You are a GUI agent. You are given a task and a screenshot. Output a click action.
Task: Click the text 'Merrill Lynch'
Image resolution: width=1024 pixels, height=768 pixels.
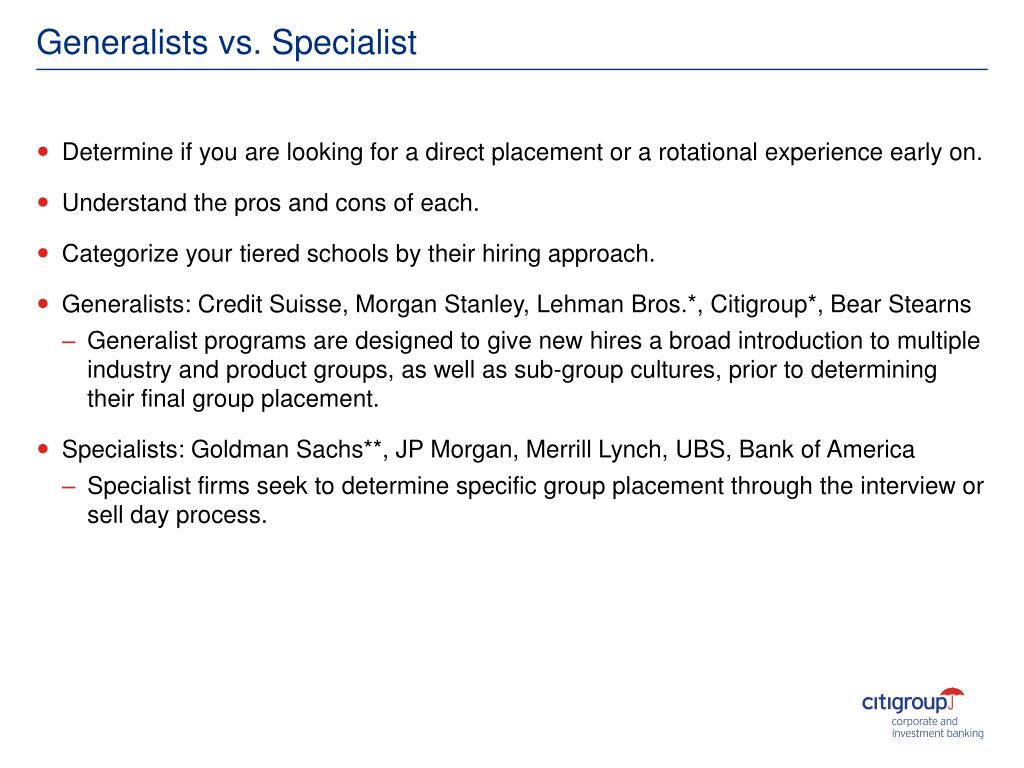click(x=594, y=449)
